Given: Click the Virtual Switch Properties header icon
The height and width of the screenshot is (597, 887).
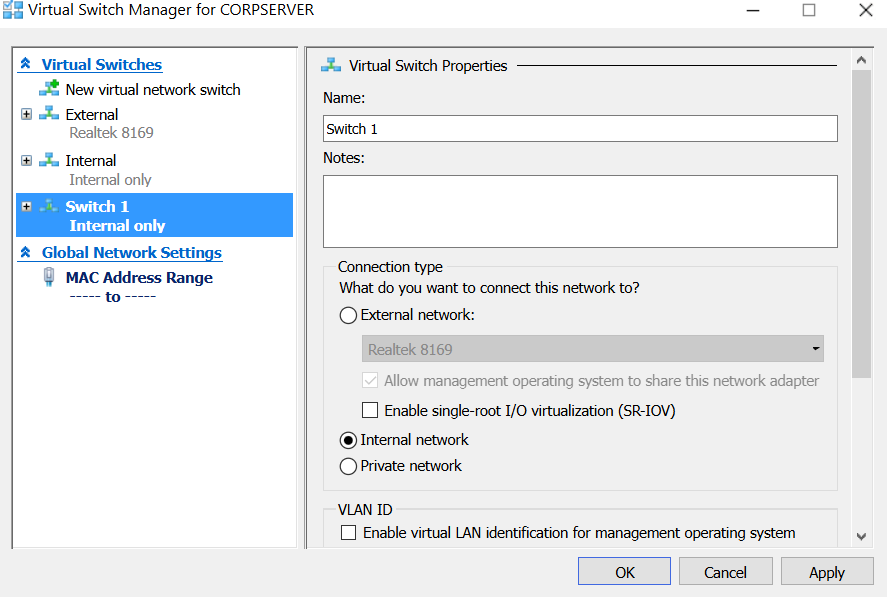Looking at the screenshot, I should click(x=331, y=65).
